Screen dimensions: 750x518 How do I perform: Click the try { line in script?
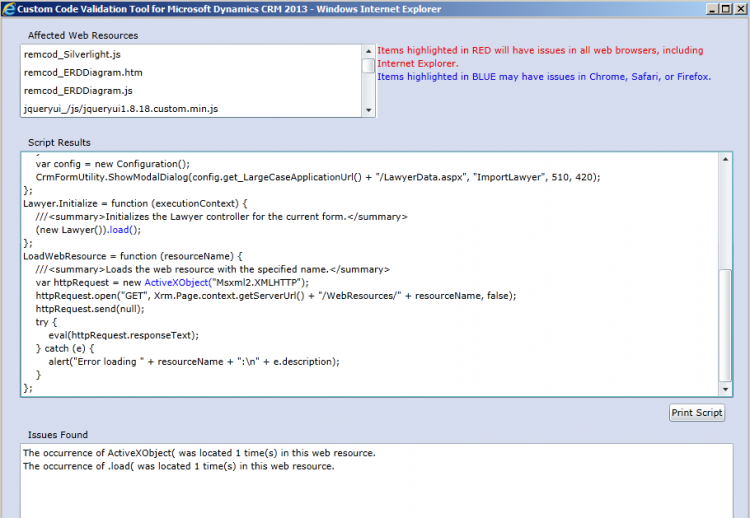coord(46,322)
